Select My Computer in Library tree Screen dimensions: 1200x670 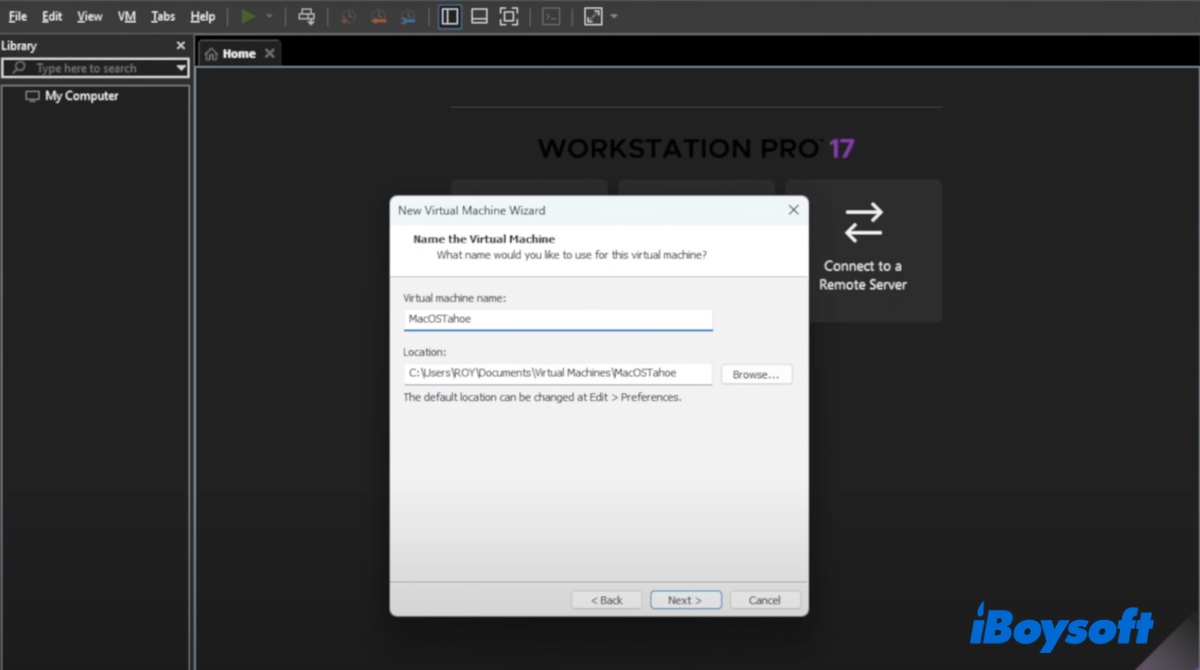[x=81, y=96]
